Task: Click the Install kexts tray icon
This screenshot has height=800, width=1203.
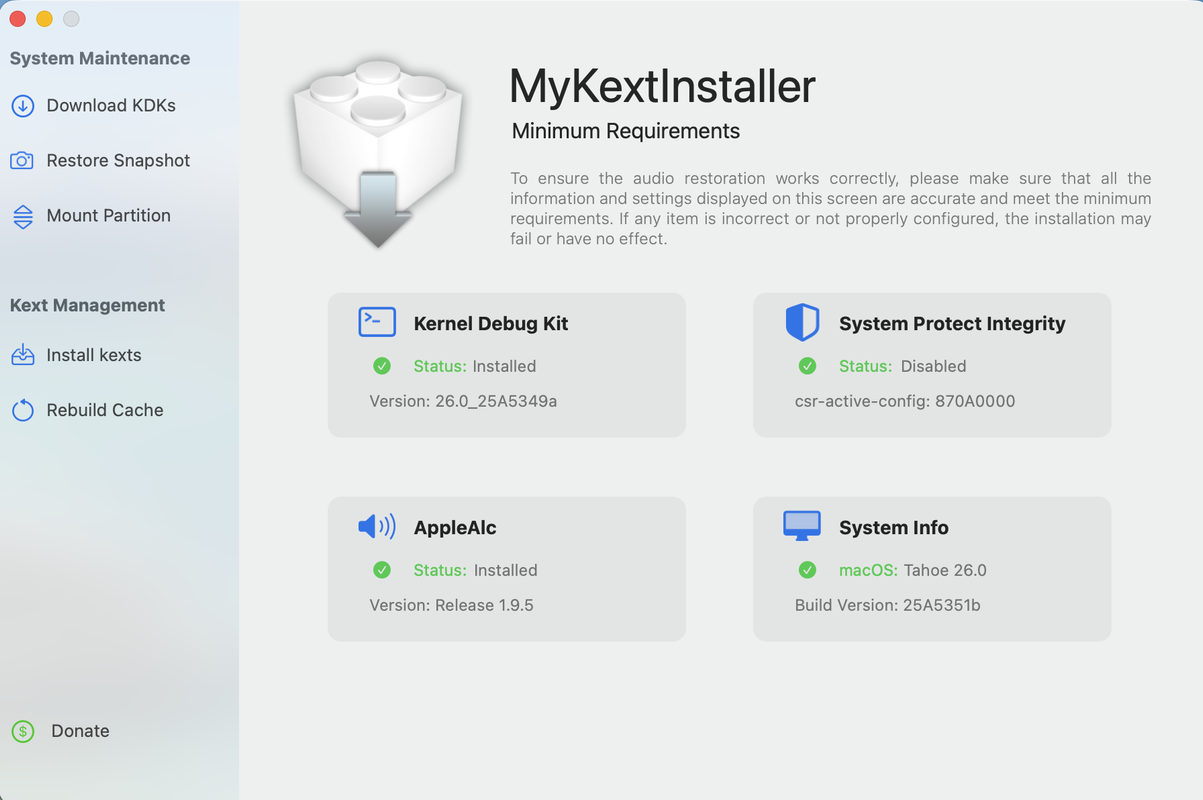Action: [x=22, y=355]
